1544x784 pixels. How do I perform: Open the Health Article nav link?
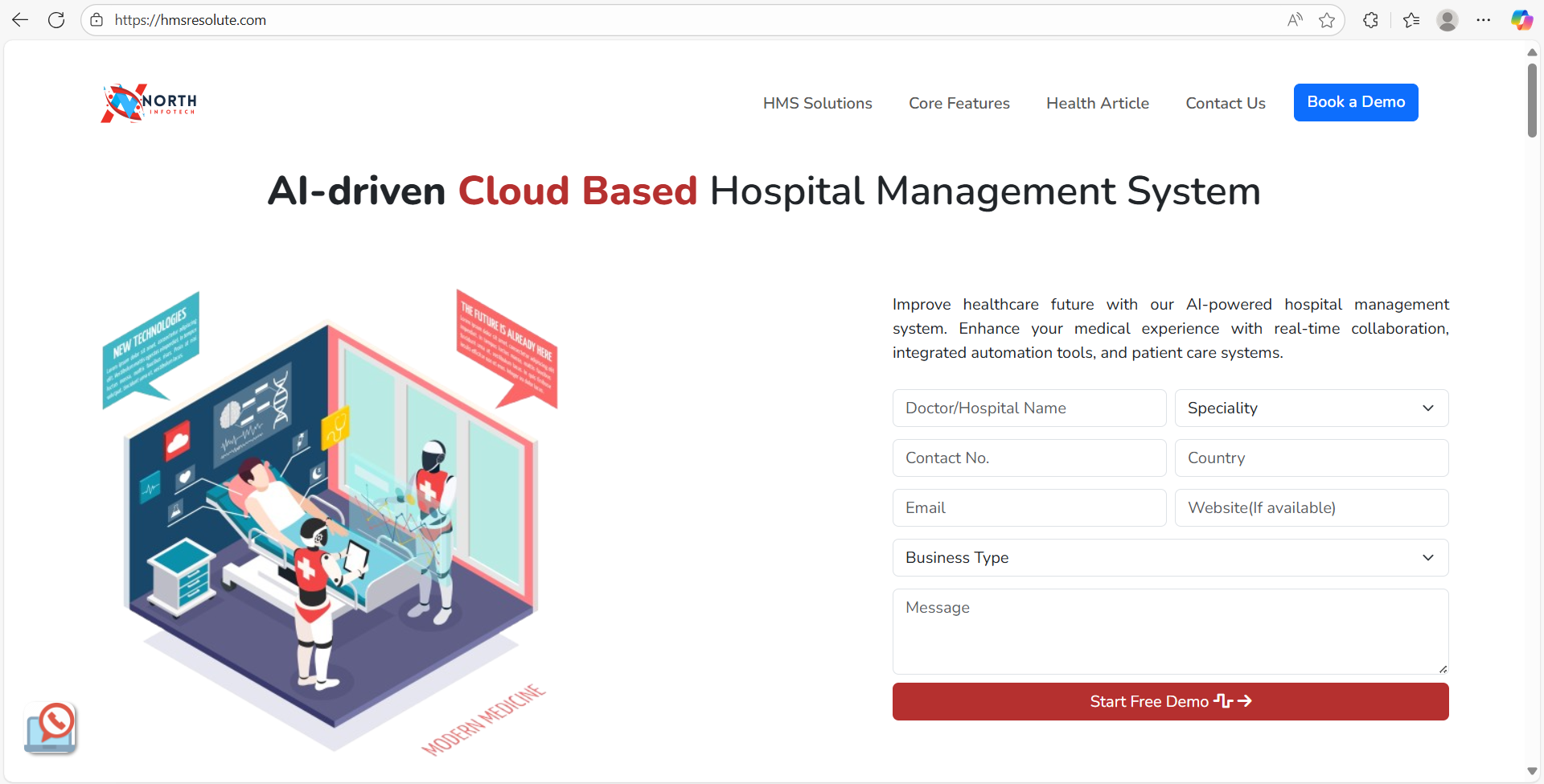1097,103
